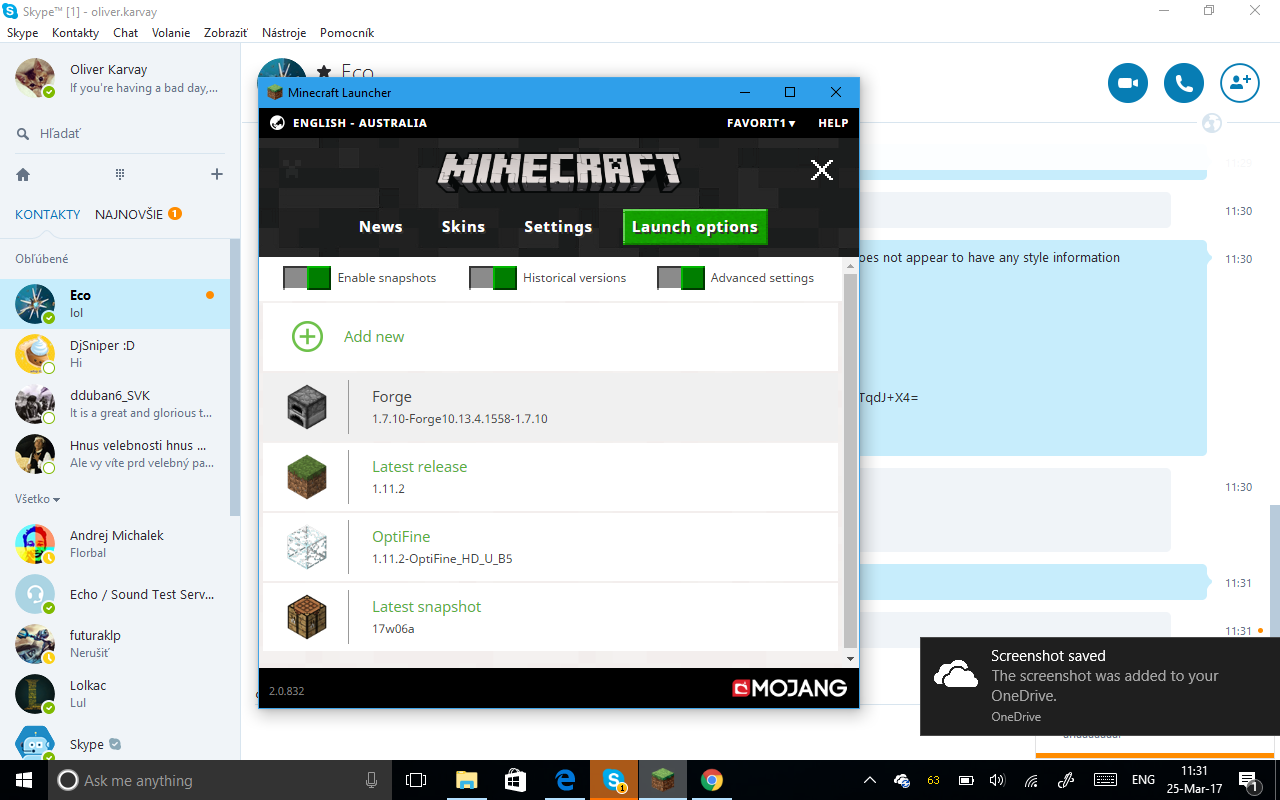Start a voice call with Eco
This screenshot has height=800, width=1280.
1184,83
